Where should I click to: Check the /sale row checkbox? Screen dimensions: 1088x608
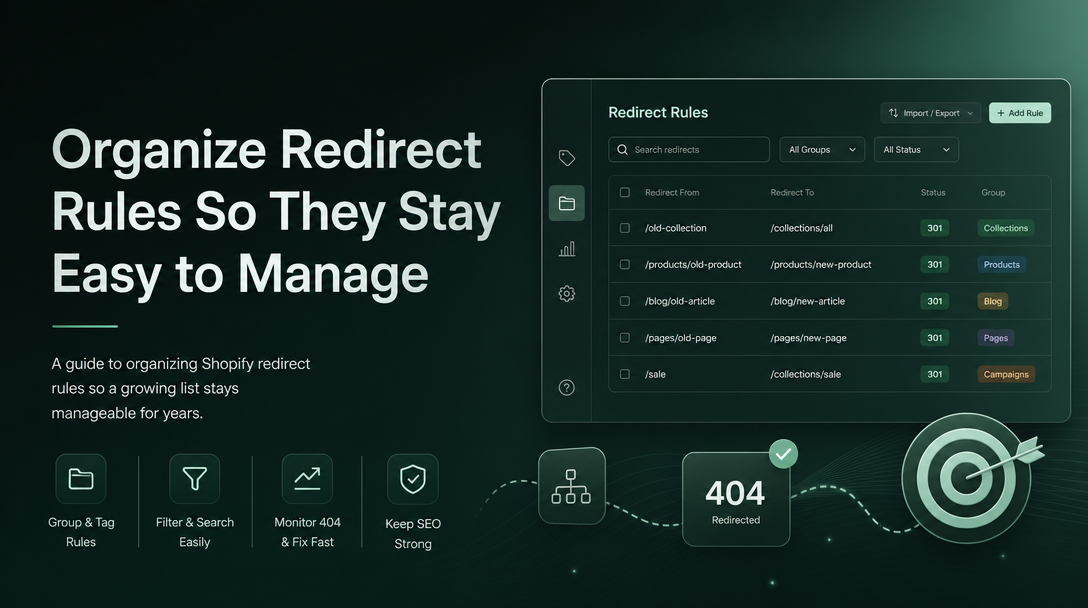point(624,374)
